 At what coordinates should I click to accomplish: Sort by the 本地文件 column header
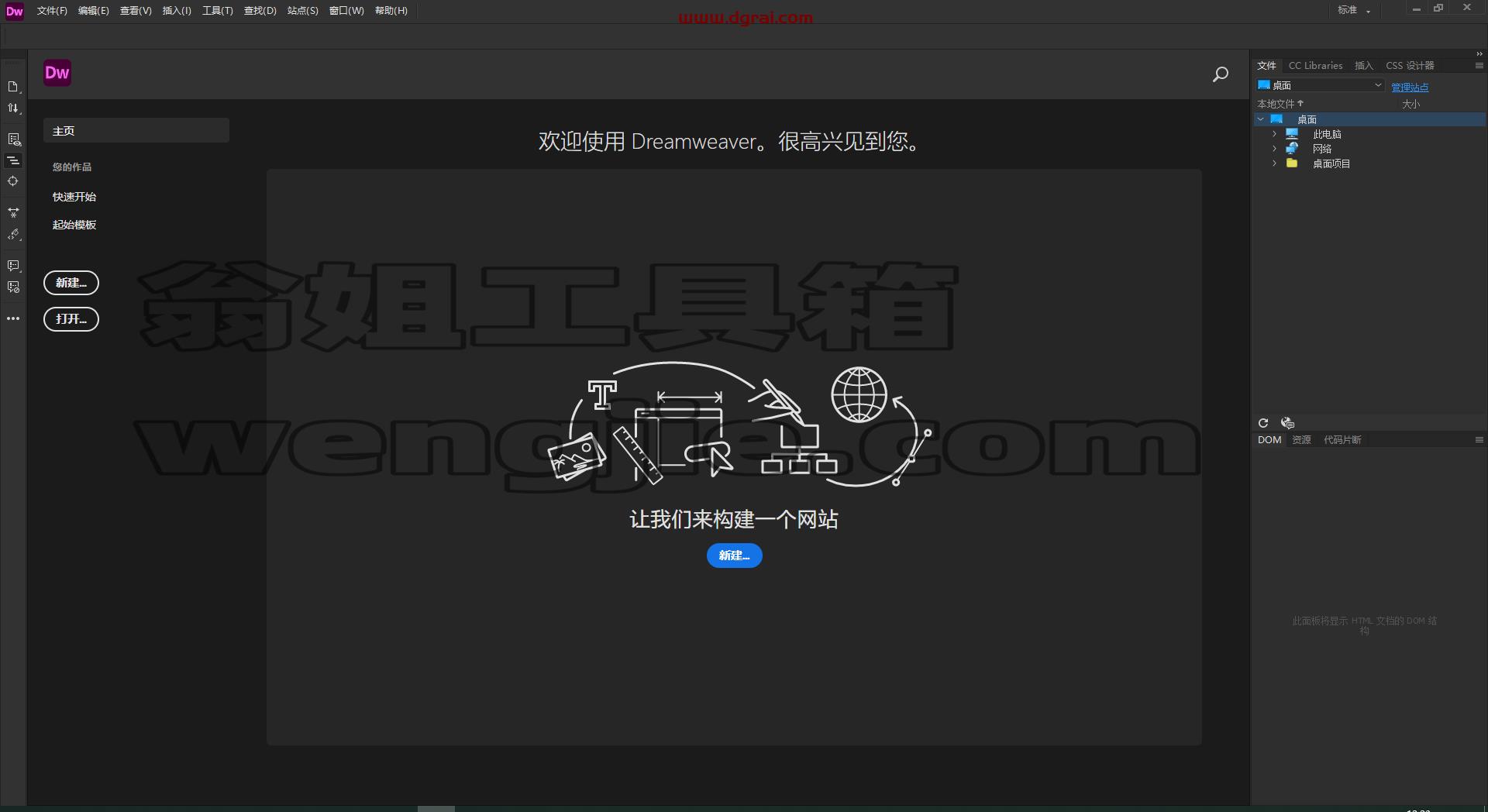coord(1280,104)
